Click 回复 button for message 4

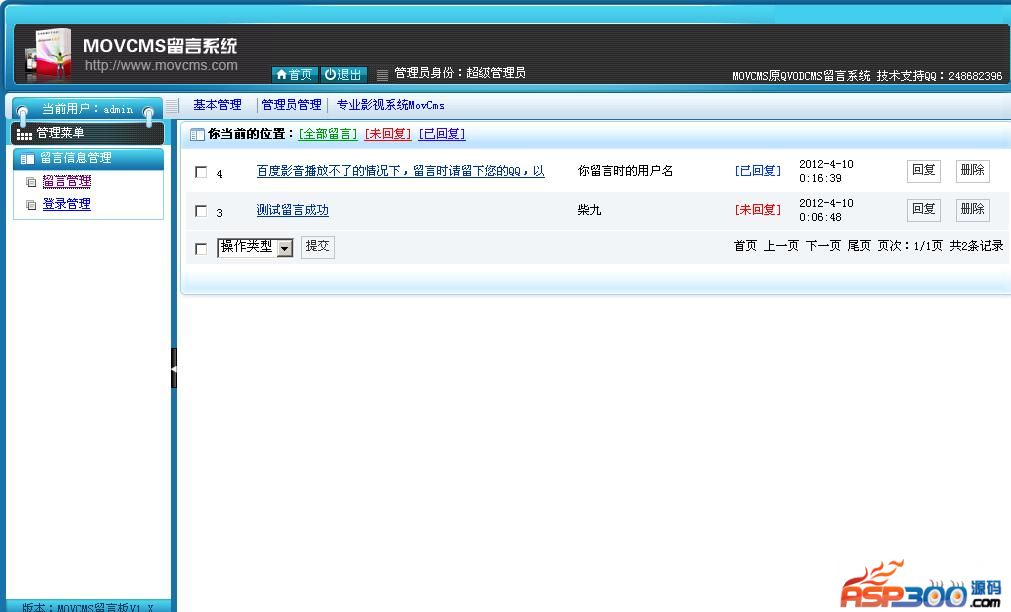tap(923, 171)
